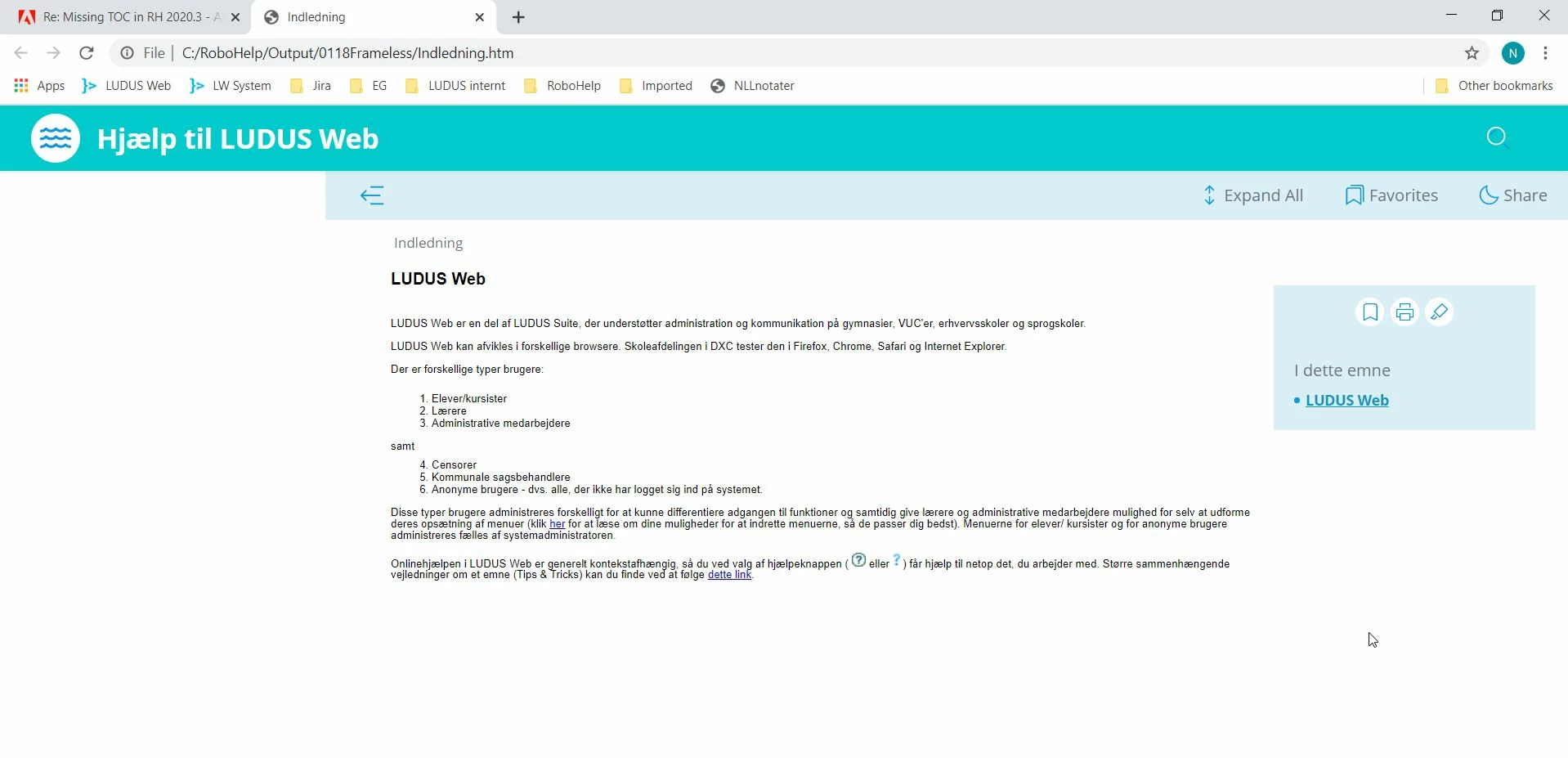Screen dimensions: 1568x758
Task: Click the circled question mark help icon
Action: tap(858, 560)
